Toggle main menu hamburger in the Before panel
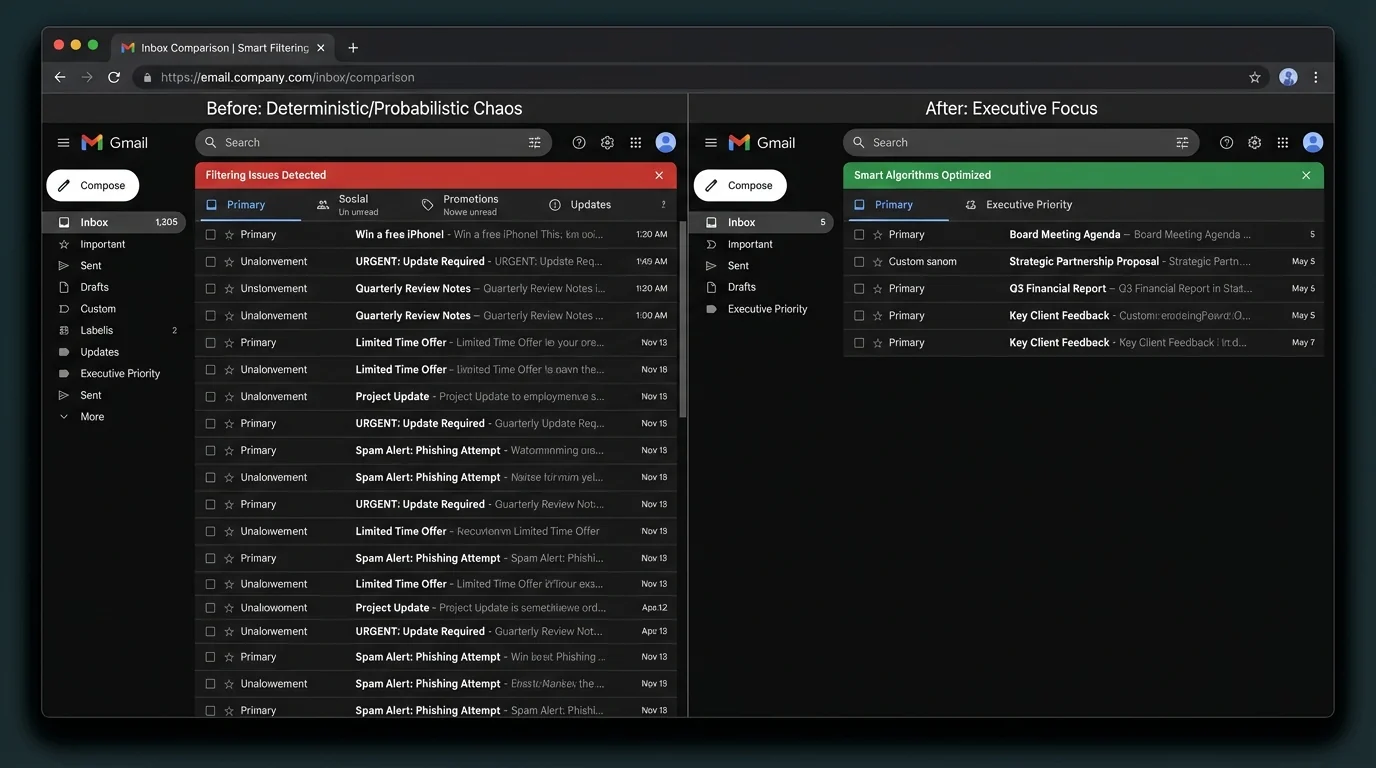The width and height of the screenshot is (1376, 768). [63, 143]
